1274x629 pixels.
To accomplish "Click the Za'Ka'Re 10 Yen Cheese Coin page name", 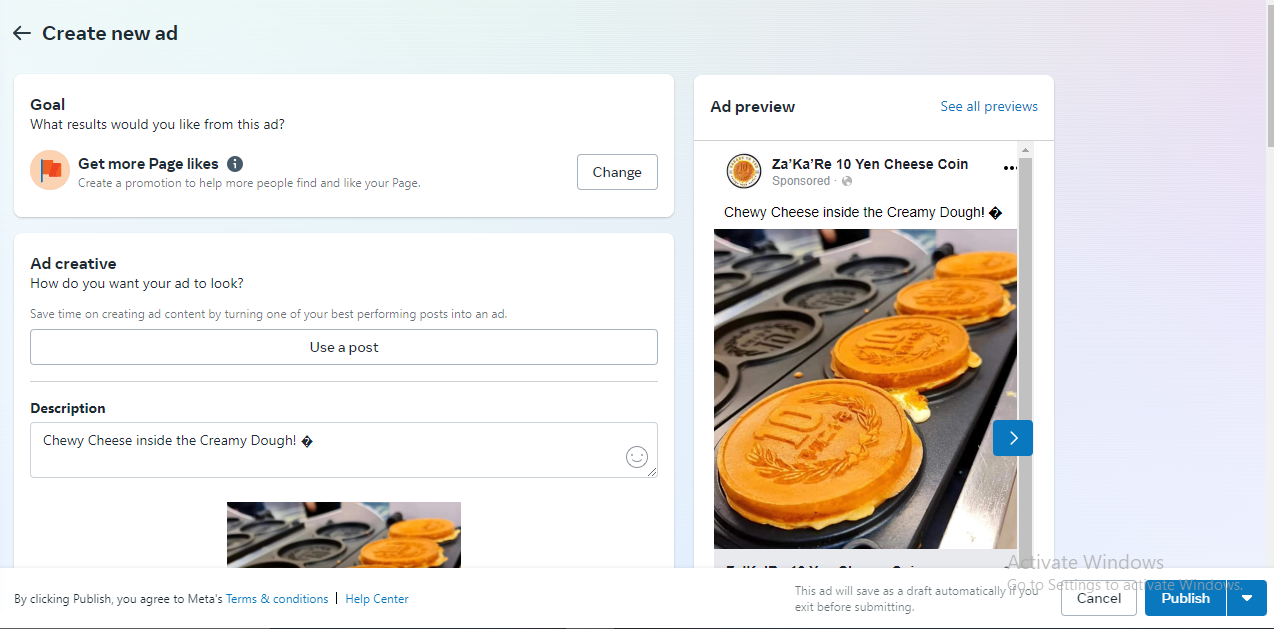I will coord(870,164).
